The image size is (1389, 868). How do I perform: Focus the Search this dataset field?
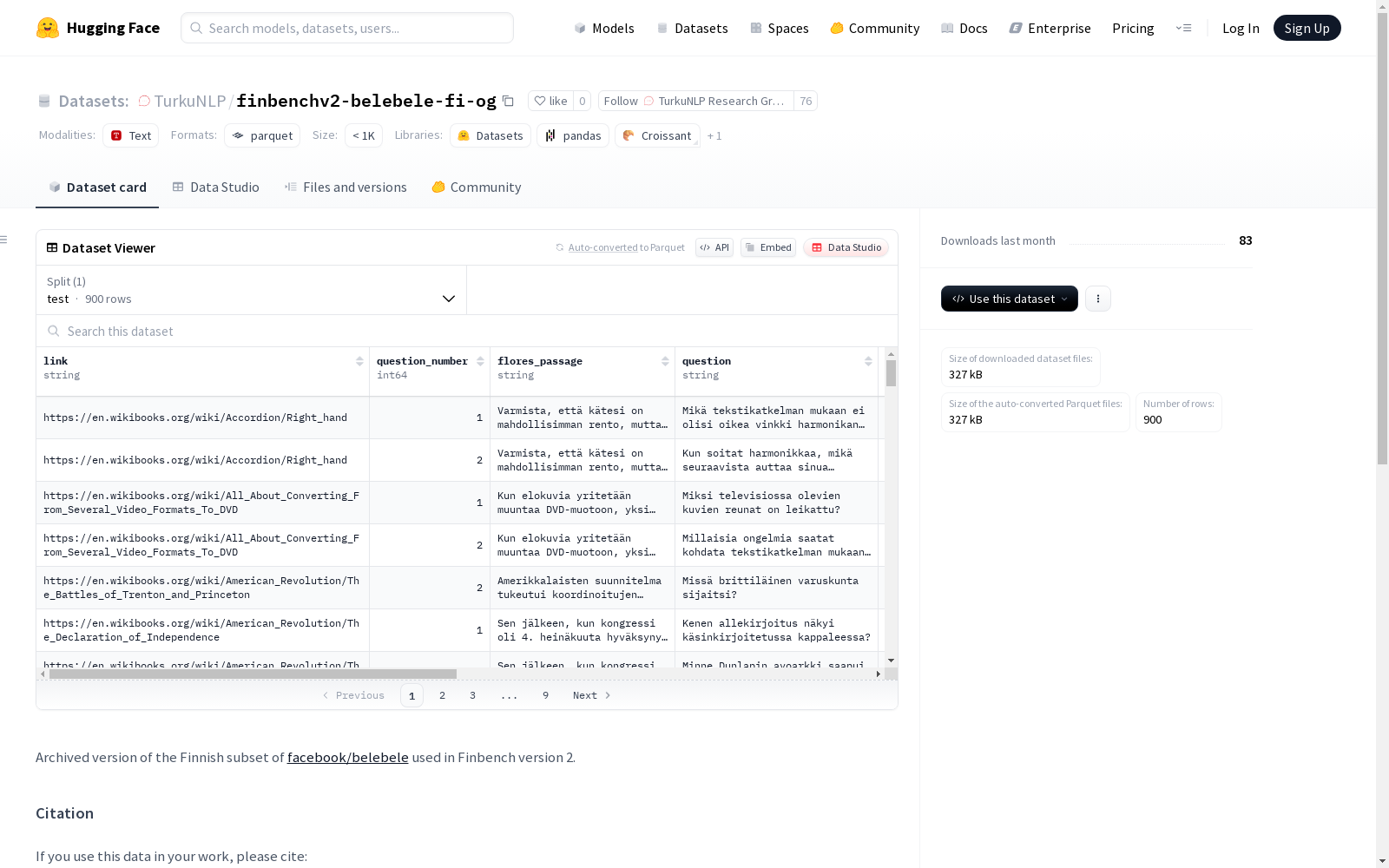[x=467, y=331]
